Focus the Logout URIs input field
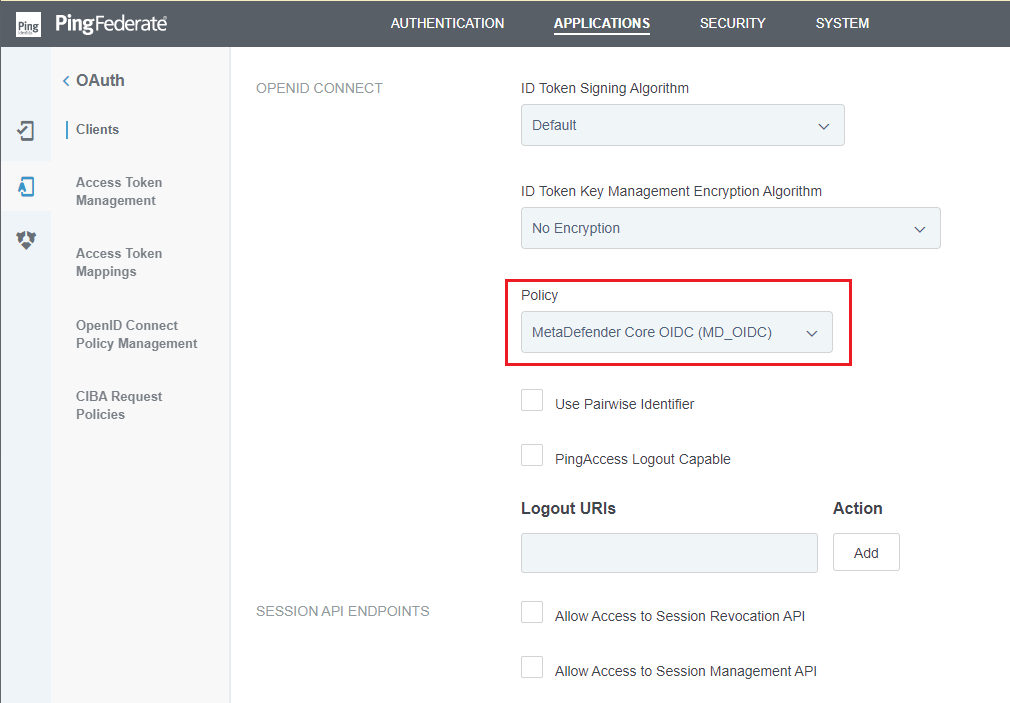The width and height of the screenshot is (1010, 703). click(x=669, y=553)
